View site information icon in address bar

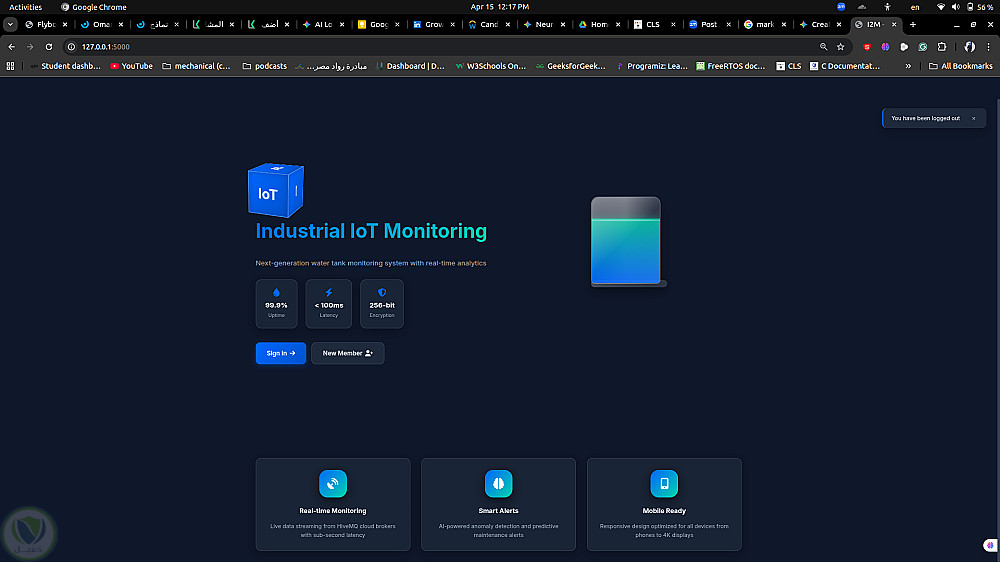click(x=71, y=47)
